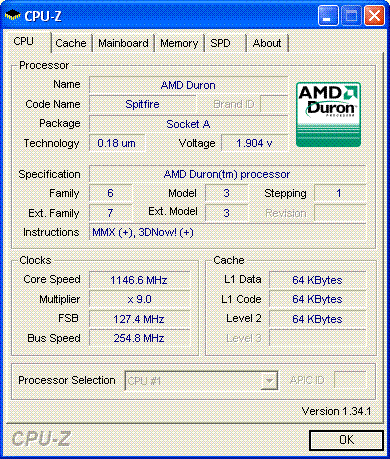390x459 pixels.
Task: Click the OK button
Action: pyautogui.click(x=347, y=440)
